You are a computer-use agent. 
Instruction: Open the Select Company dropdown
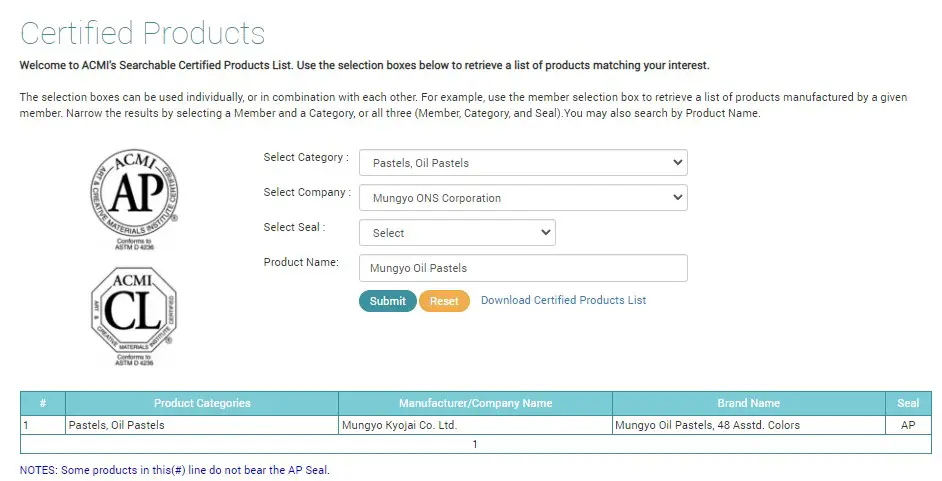coord(523,198)
